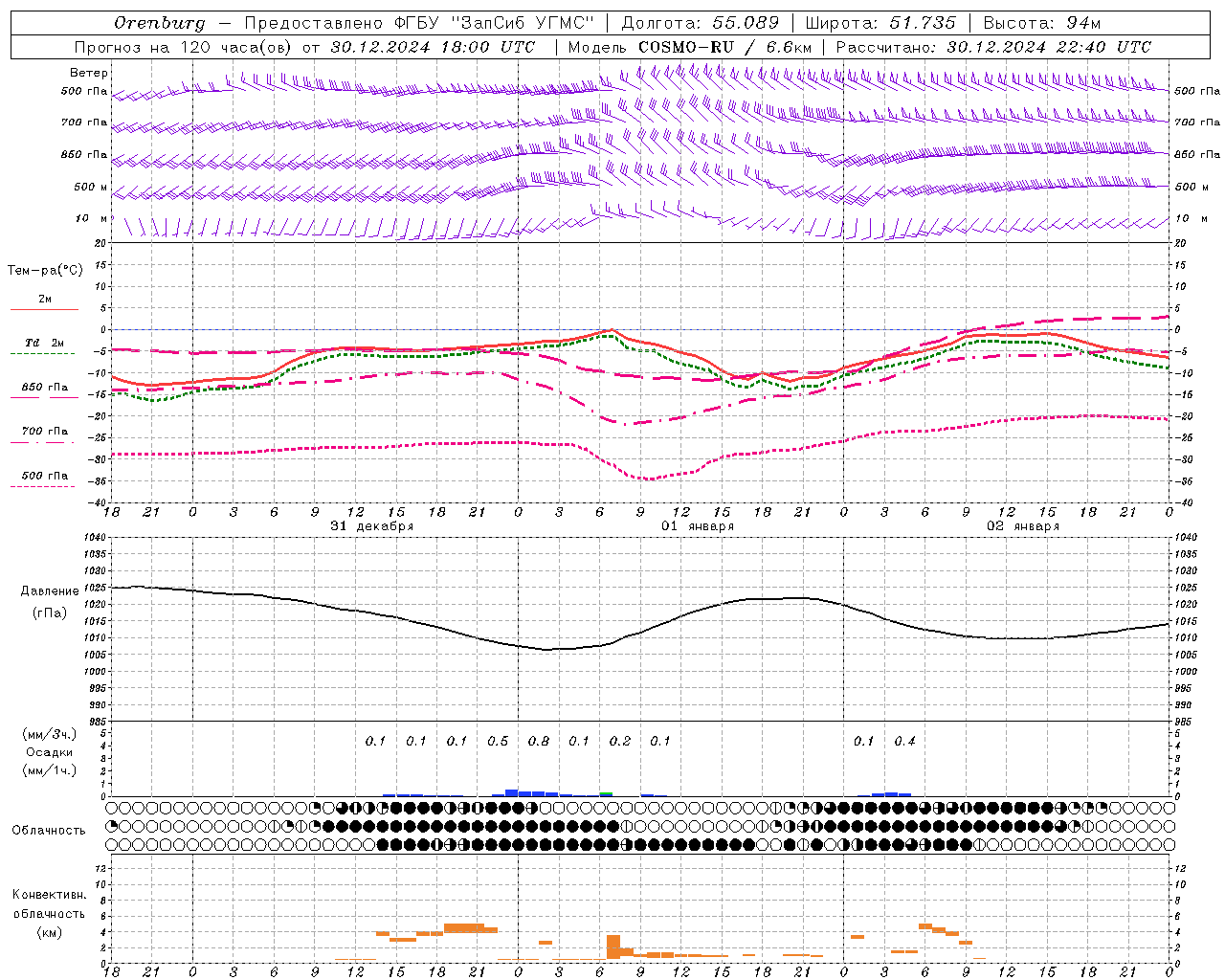Viewport: 1225px width, 980px height.
Task: Click the "Рассчитано: 30.12.2024 22:40 UTC" text
Action: pos(993,47)
